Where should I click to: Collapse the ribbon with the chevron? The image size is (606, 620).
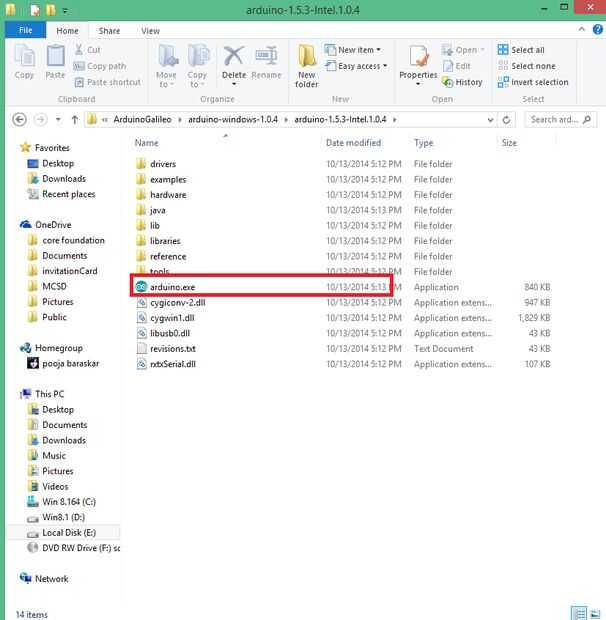581,29
